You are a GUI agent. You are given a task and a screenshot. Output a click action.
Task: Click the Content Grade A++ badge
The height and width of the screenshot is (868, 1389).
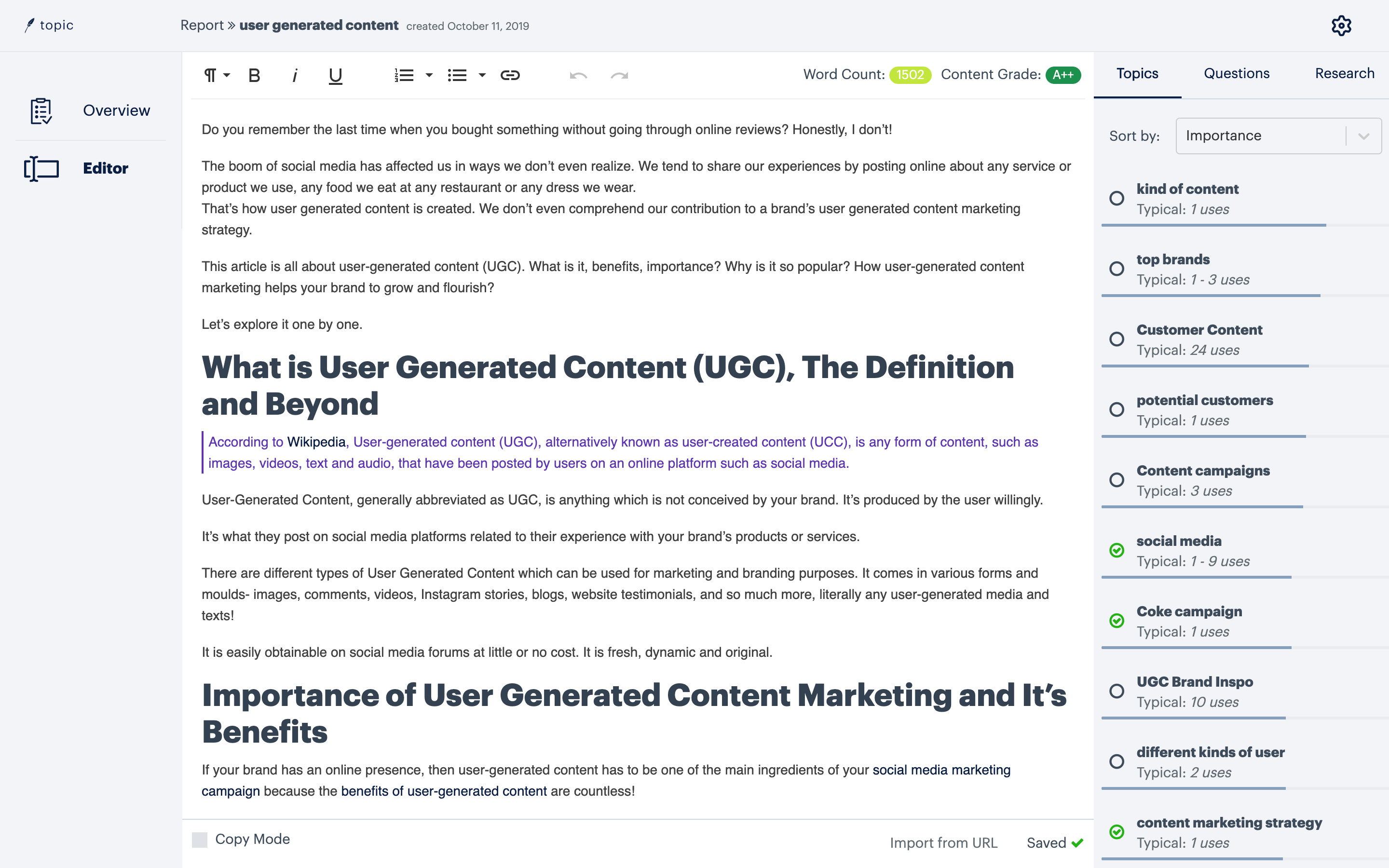point(1063,75)
